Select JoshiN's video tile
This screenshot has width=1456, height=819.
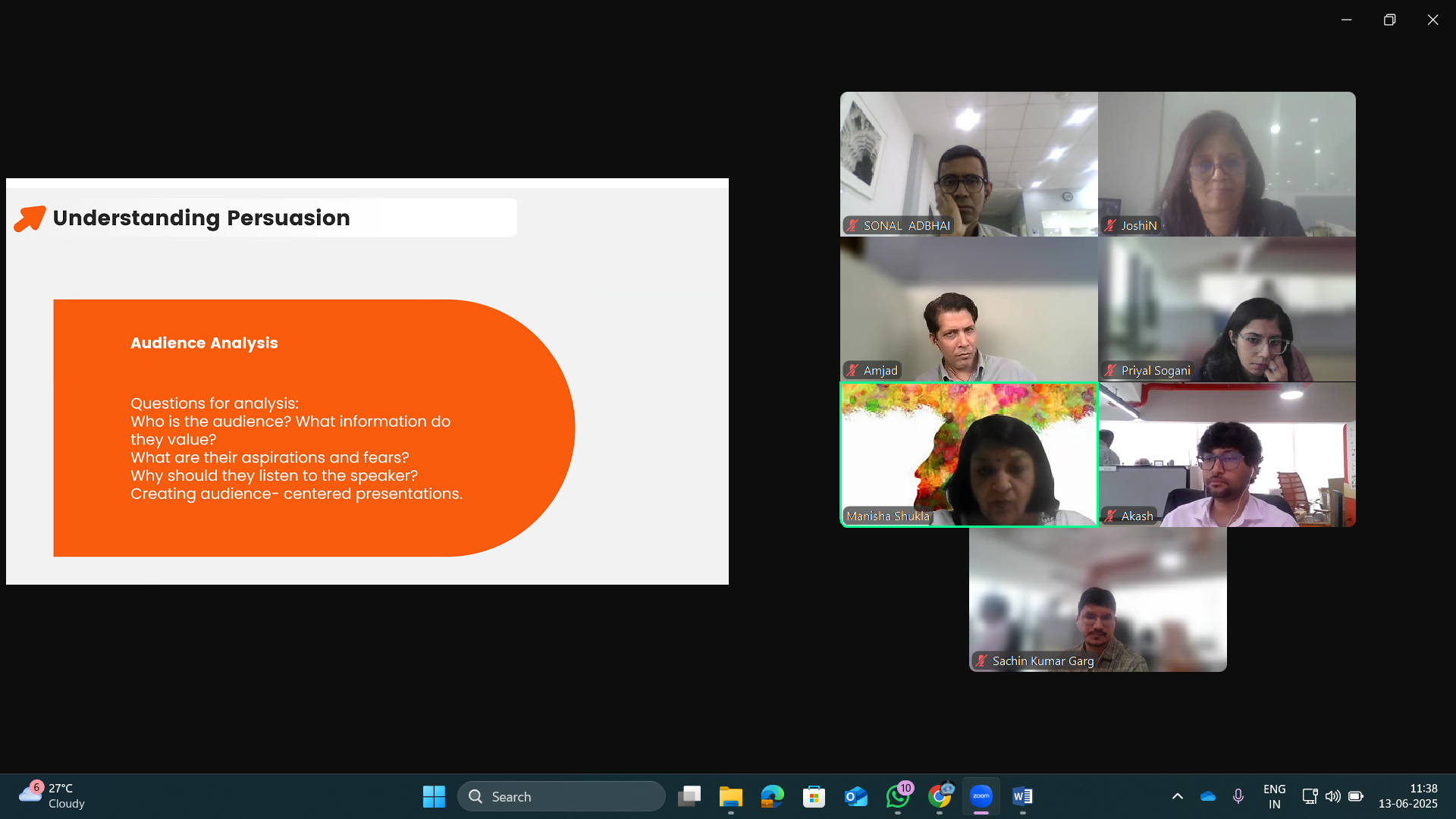(x=1226, y=164)
